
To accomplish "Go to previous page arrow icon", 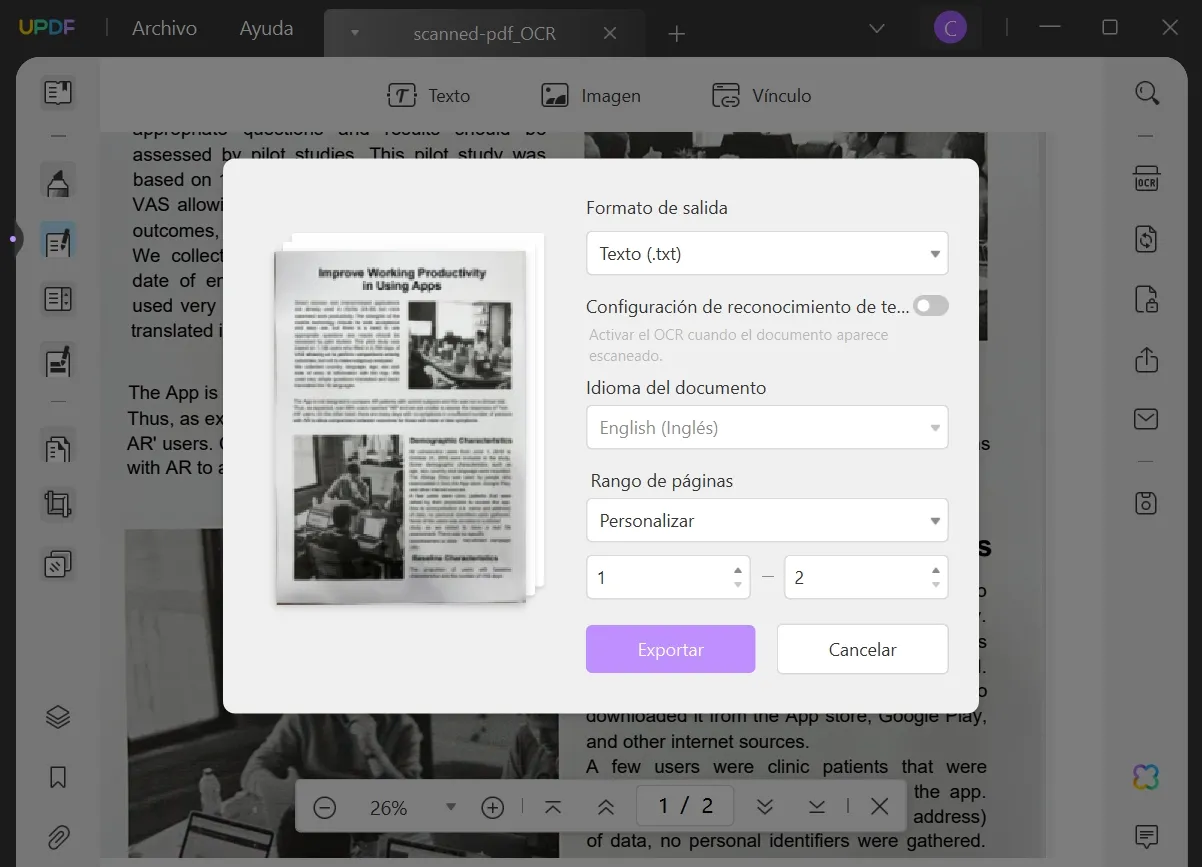I will 605,807.
